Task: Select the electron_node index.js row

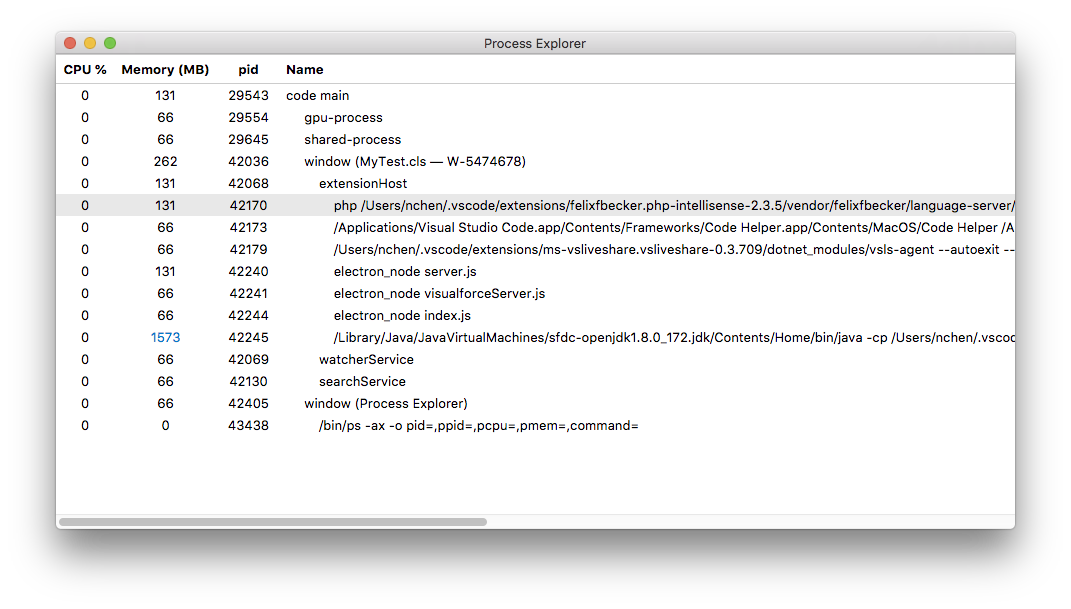Action: (x=536, y=315)
